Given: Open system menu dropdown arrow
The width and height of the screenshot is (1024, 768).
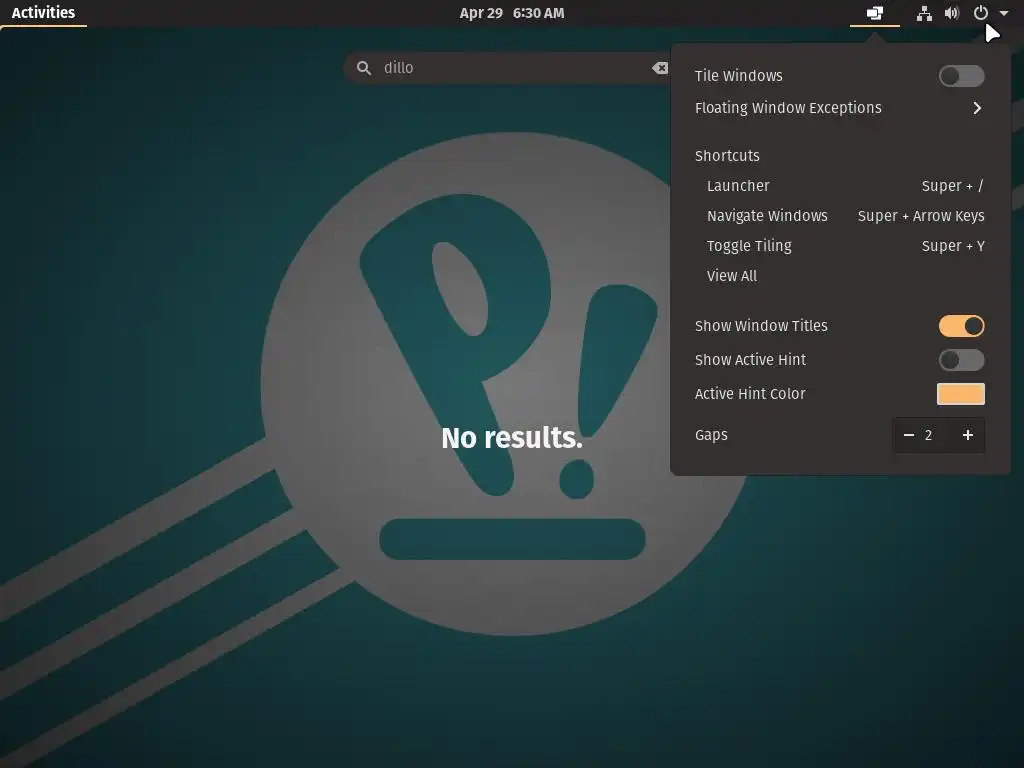Looking at the screenshot, I should [x=1004, y=13].
